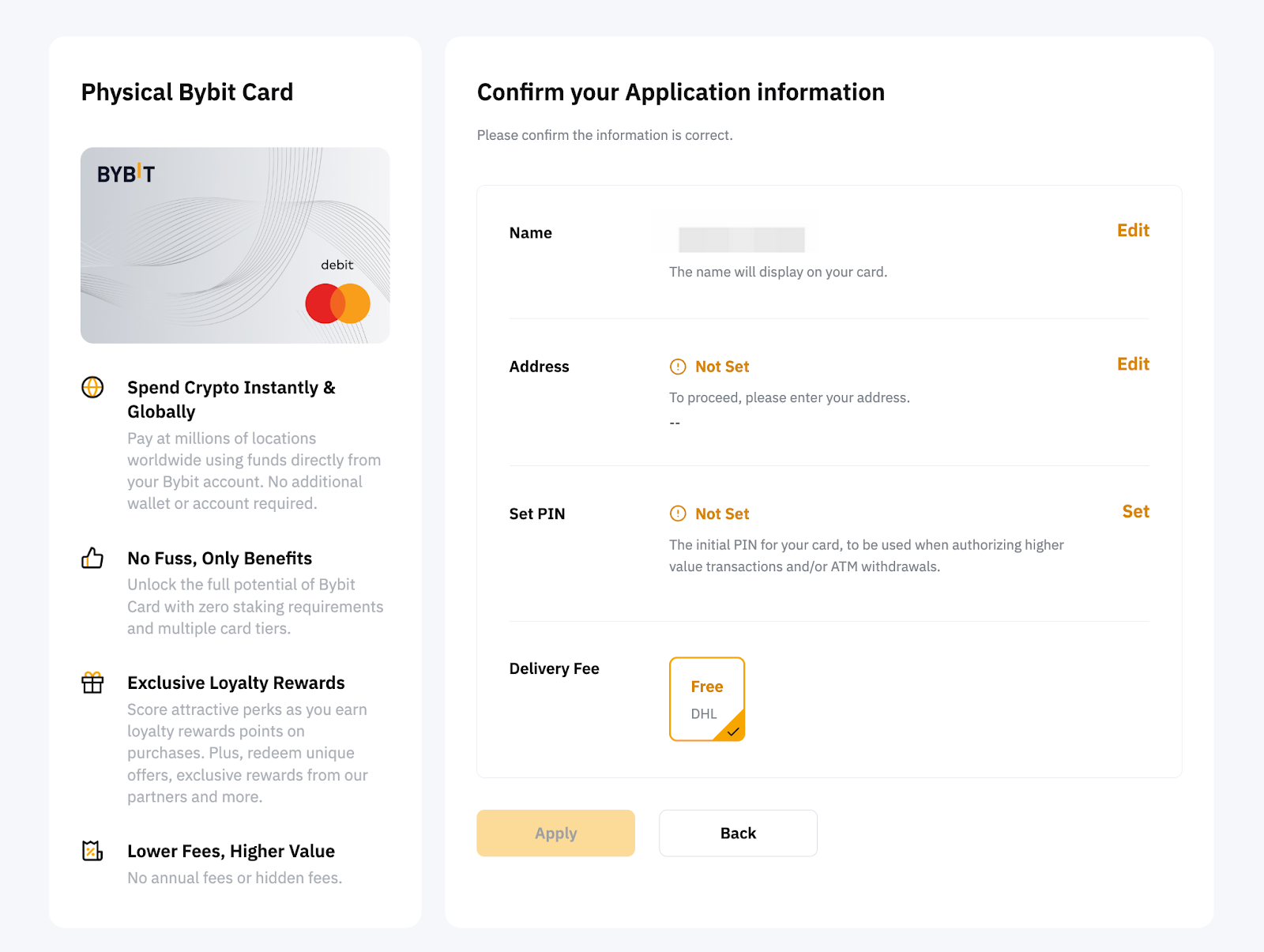Edit the name on the card

(1133, 231)
